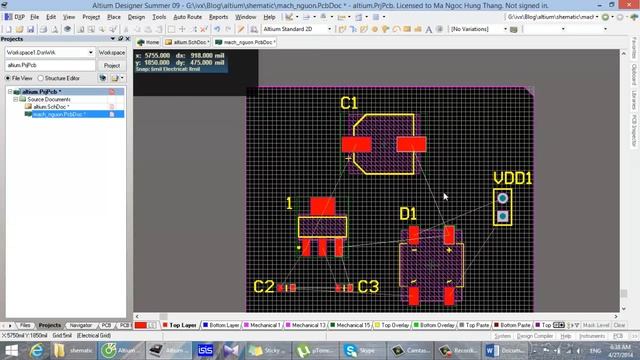Pin the Projects panel

120,39
